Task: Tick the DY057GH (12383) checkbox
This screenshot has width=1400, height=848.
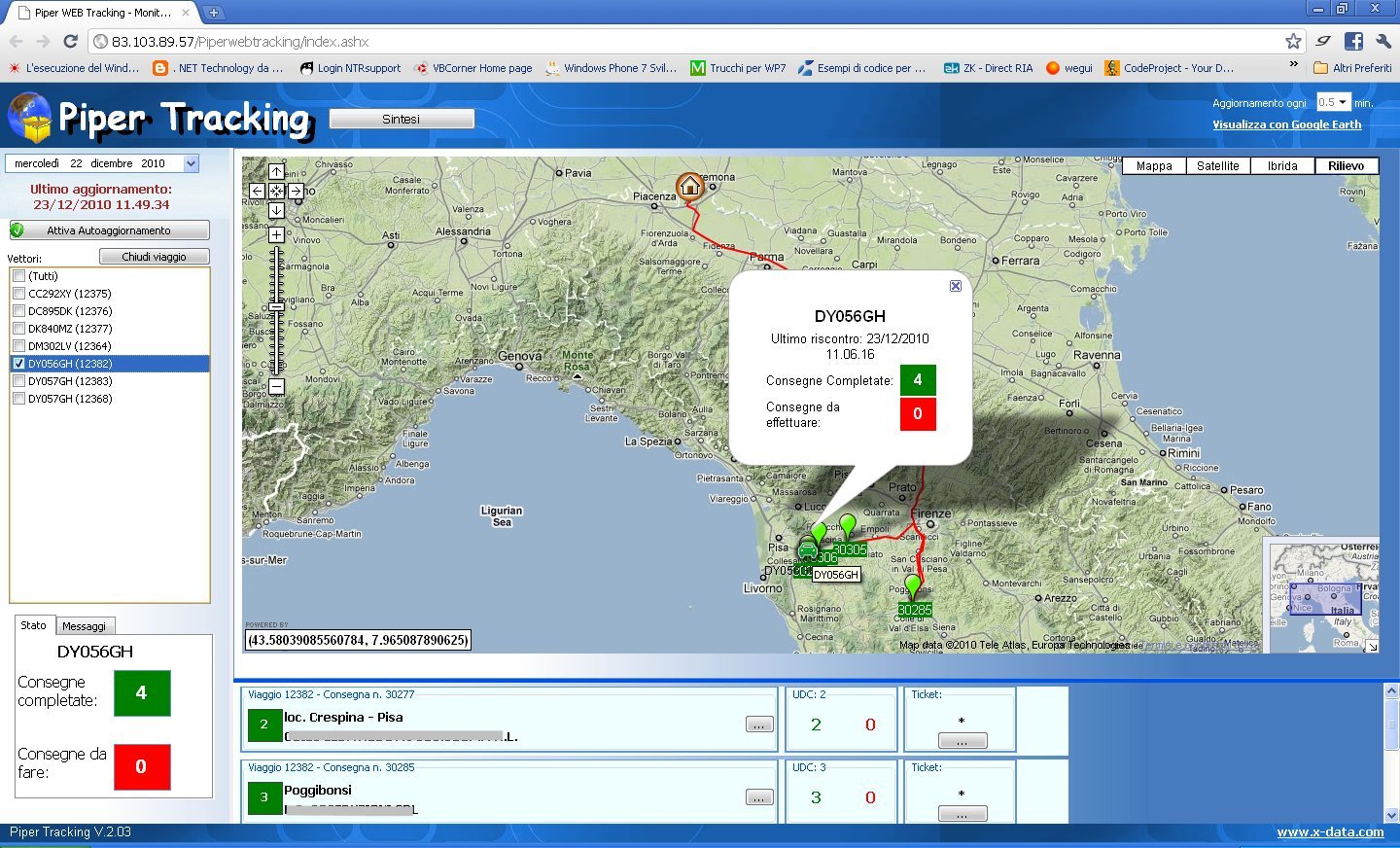Action: (x=18, y=381)
